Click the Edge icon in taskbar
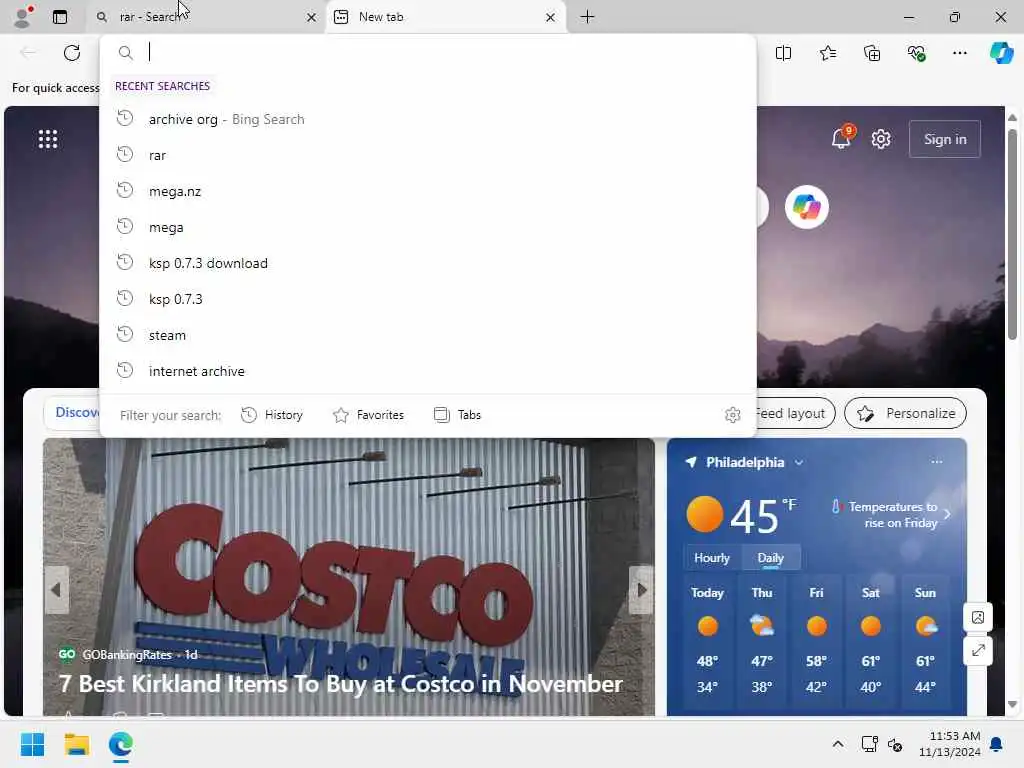 click(121, 744)
